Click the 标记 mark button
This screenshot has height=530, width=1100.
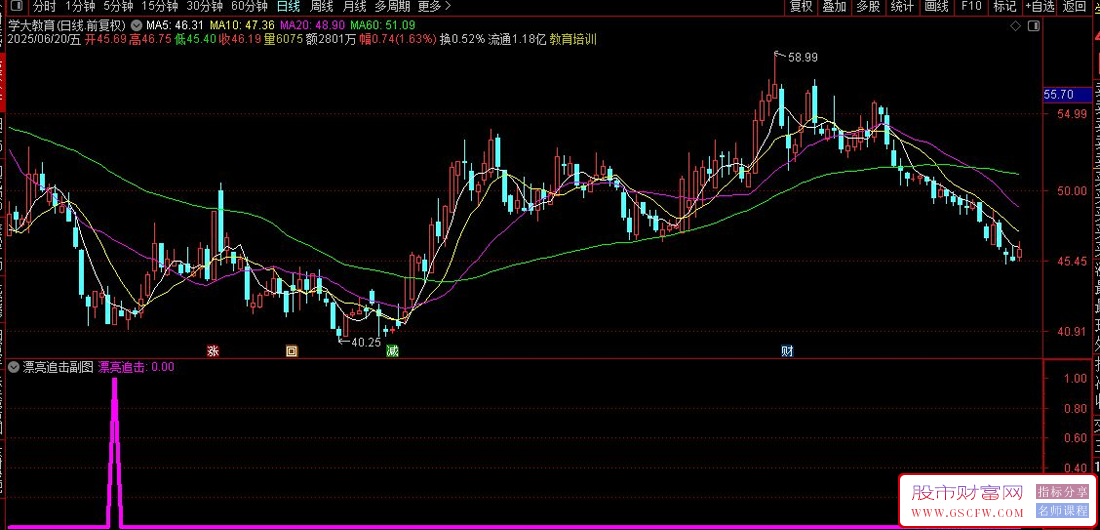tap(1005, 7)
